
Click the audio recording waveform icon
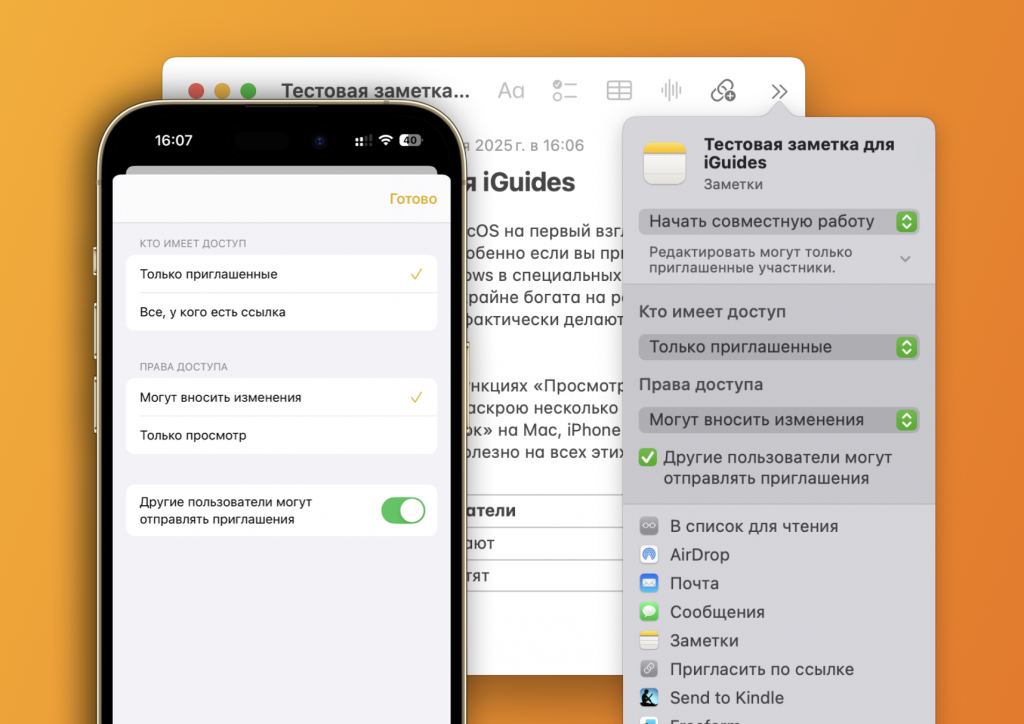click(x=671, y=90)
